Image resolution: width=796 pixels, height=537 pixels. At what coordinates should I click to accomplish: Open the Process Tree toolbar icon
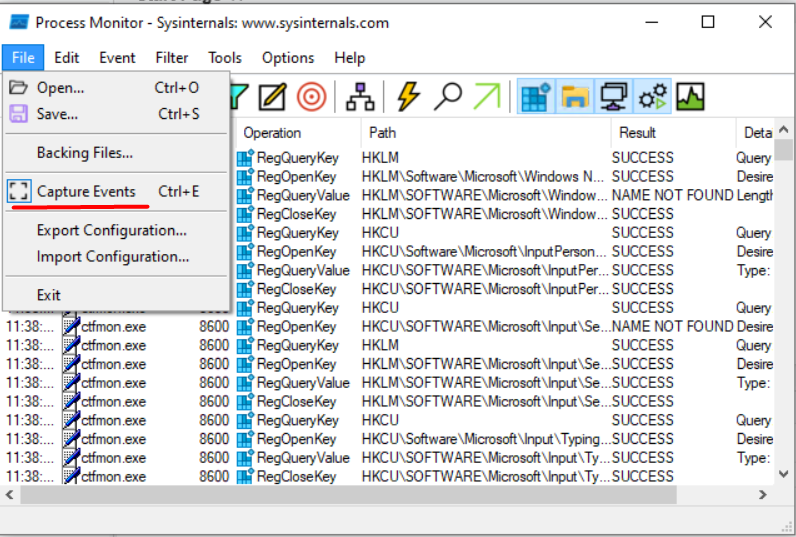[360, 96]
